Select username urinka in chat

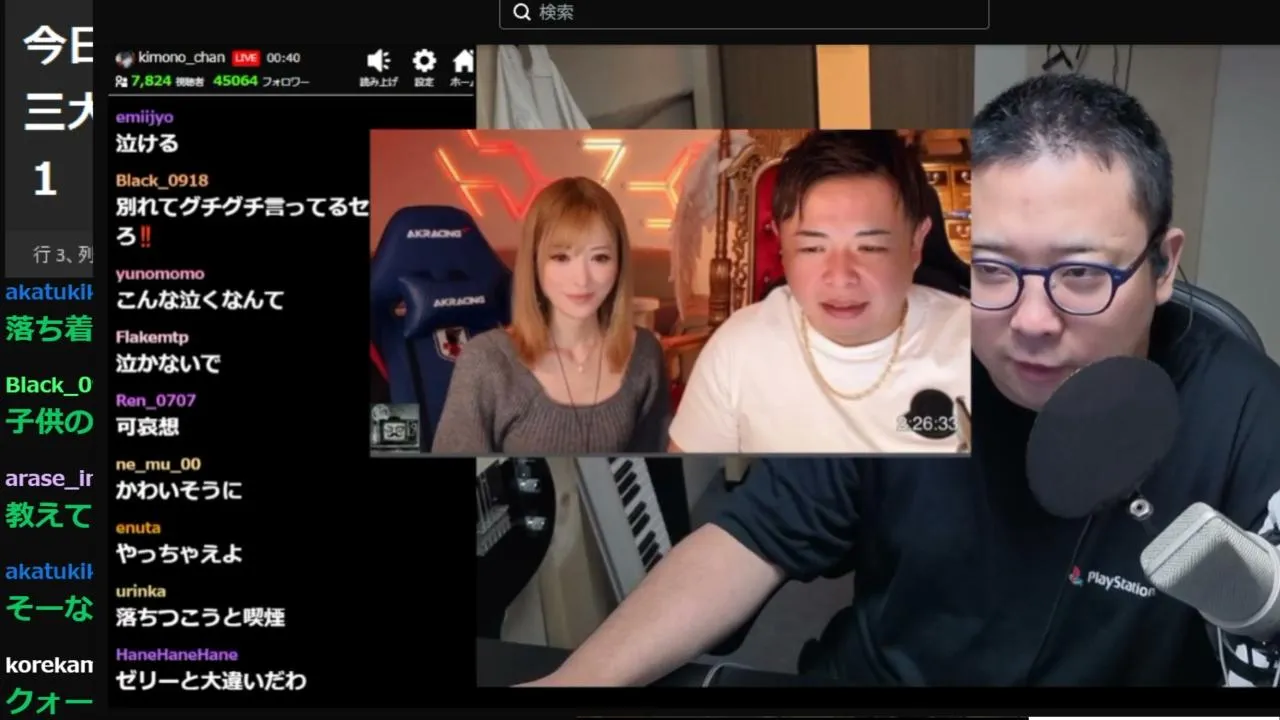click(140, 591)
